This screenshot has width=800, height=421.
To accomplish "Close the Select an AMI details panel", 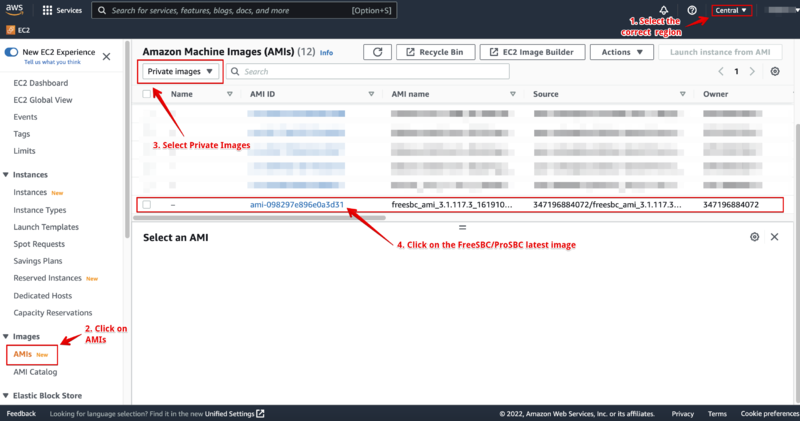I will (774, 237).
